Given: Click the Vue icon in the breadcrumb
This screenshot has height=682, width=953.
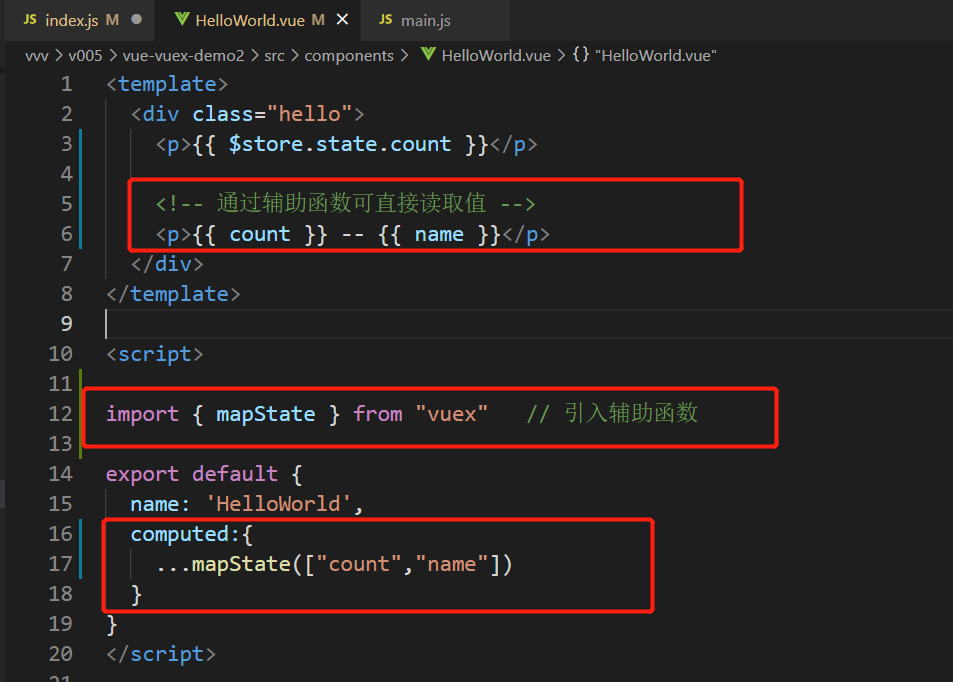Looking at the screenshot, I should pyautogui.click(x=428, y=55).
